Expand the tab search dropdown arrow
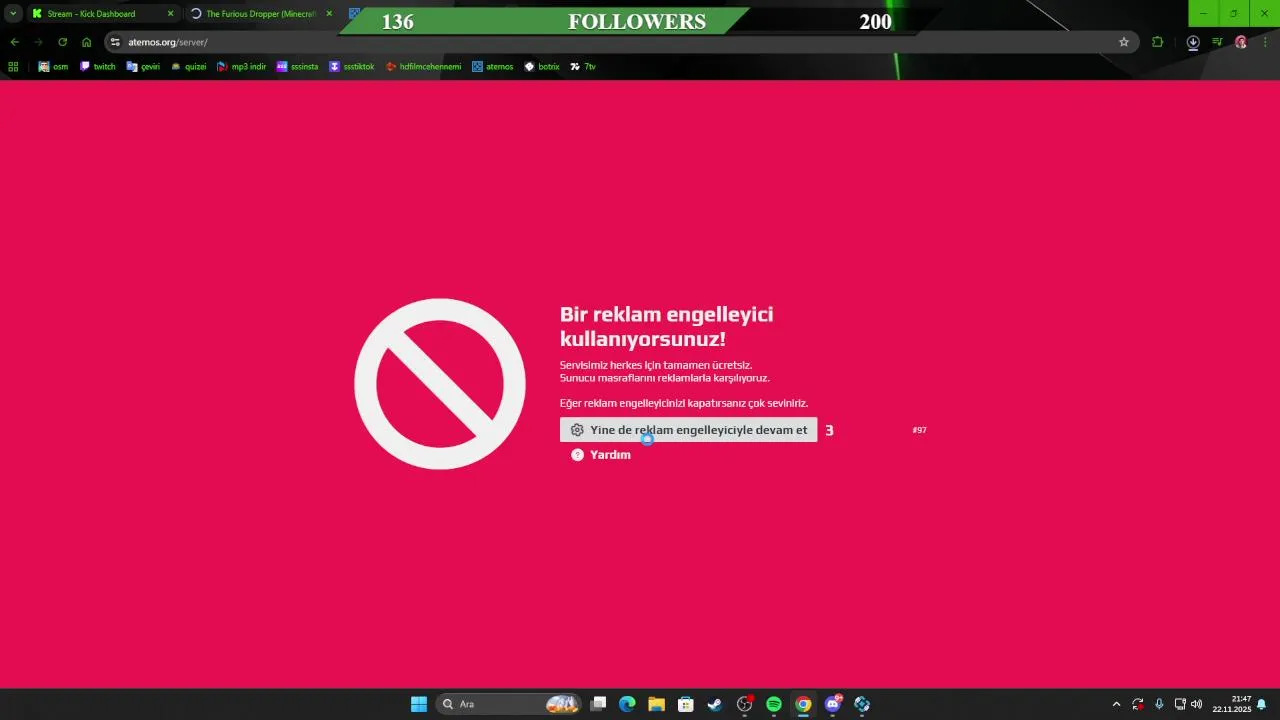Viewport: 1280px width, 720px height. 13,14
